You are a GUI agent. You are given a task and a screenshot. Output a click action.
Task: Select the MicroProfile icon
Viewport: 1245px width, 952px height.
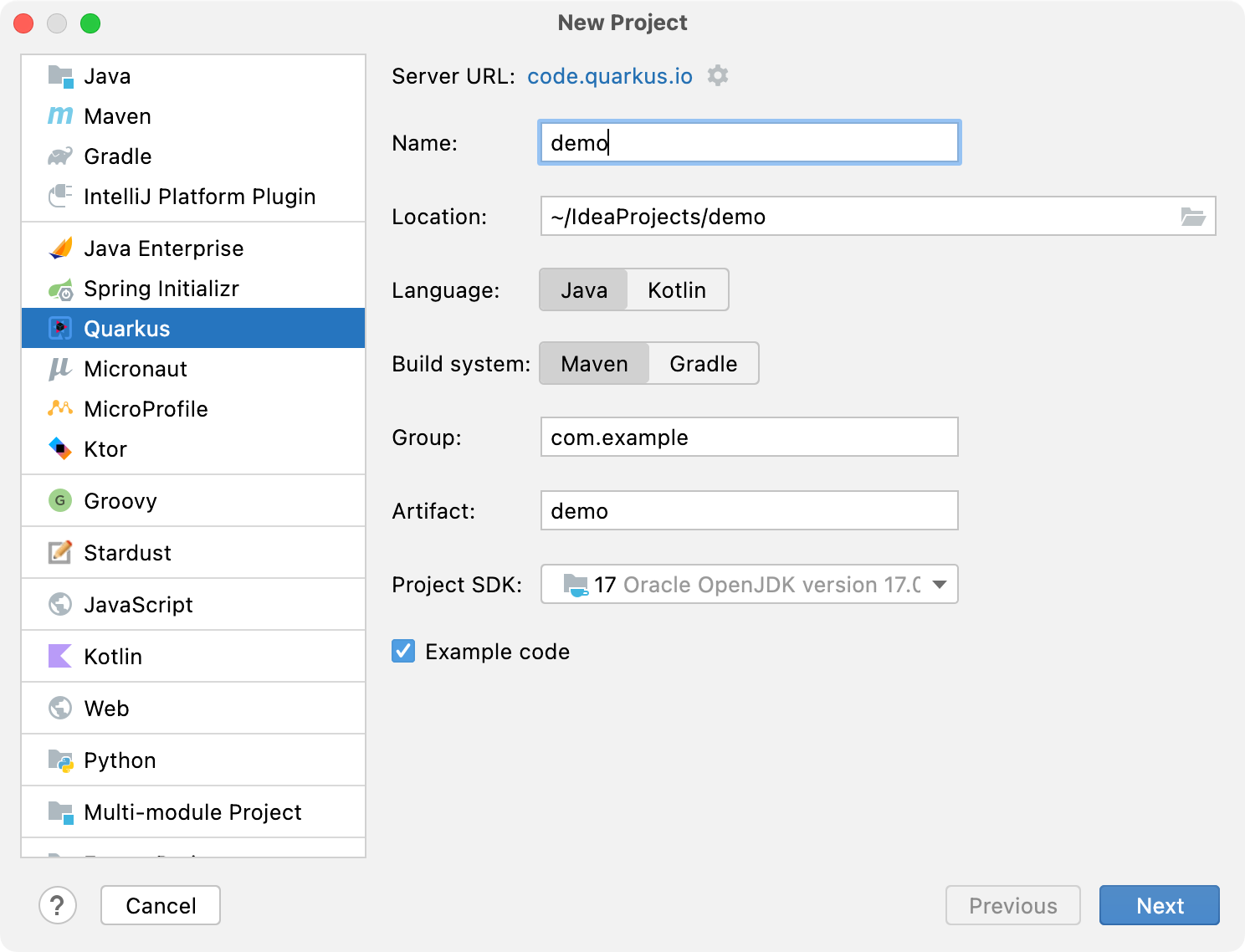pyautogui.click(x=59, y=409)
